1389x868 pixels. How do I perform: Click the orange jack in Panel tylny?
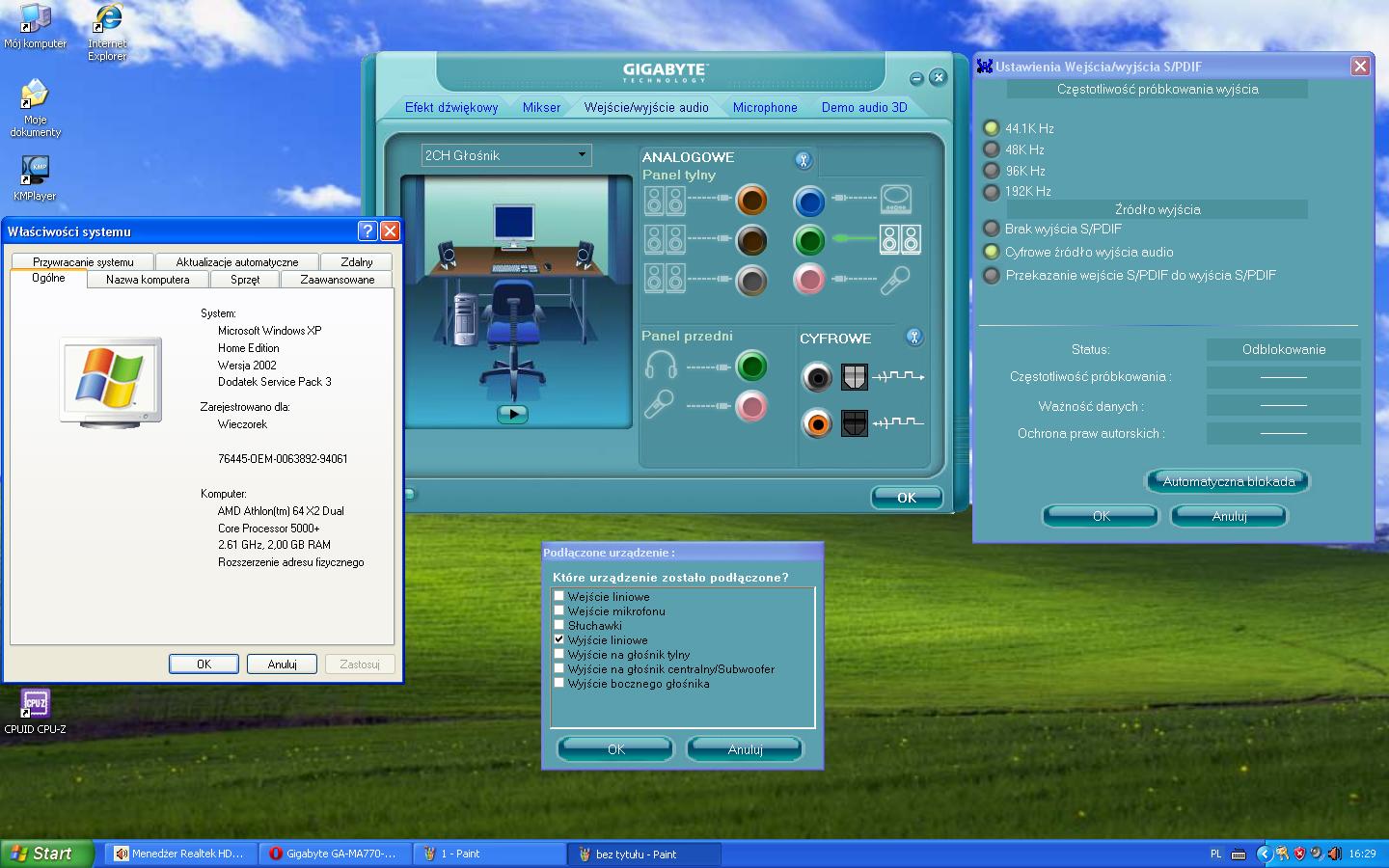point(751,201)
